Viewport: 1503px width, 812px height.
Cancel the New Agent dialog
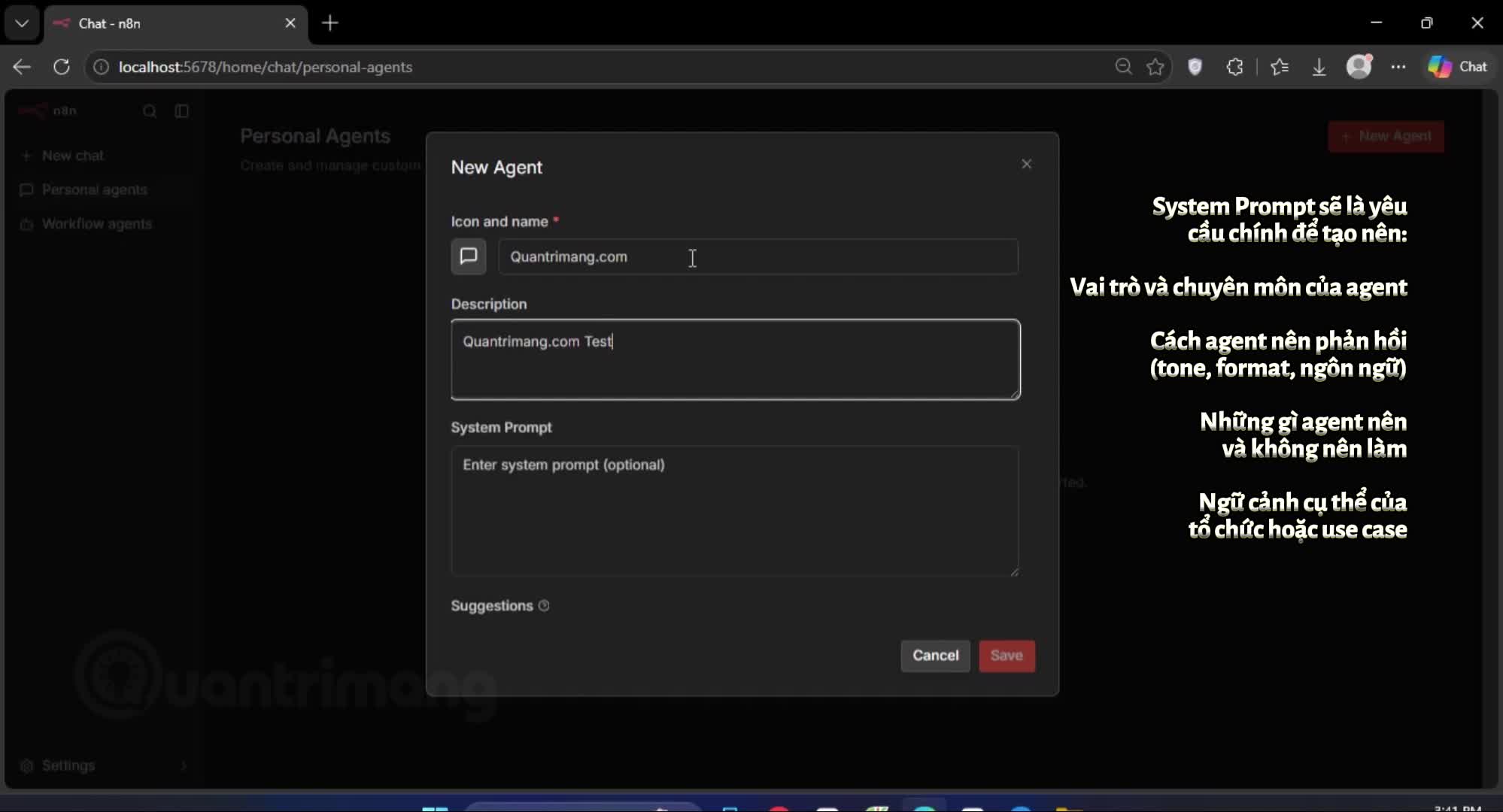point(936,656)
